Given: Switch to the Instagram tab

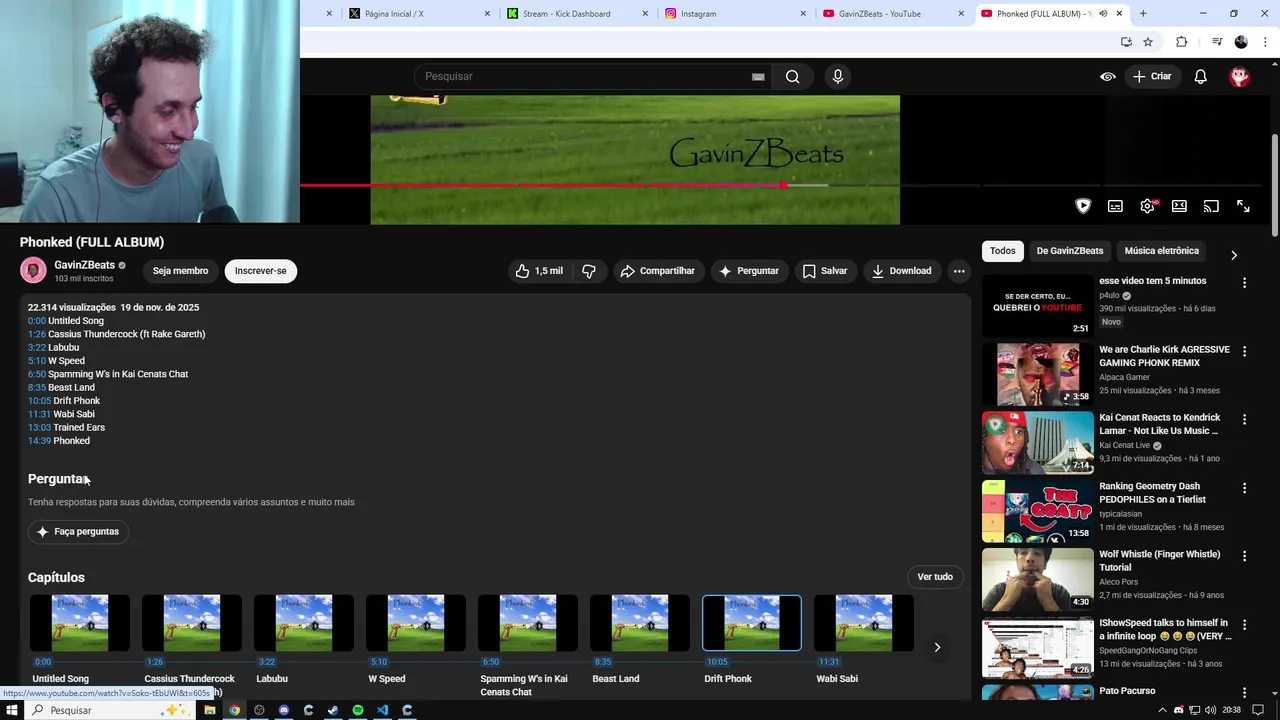Looking at the screenshot, I should pyautogui.click(x=733, y=14).
